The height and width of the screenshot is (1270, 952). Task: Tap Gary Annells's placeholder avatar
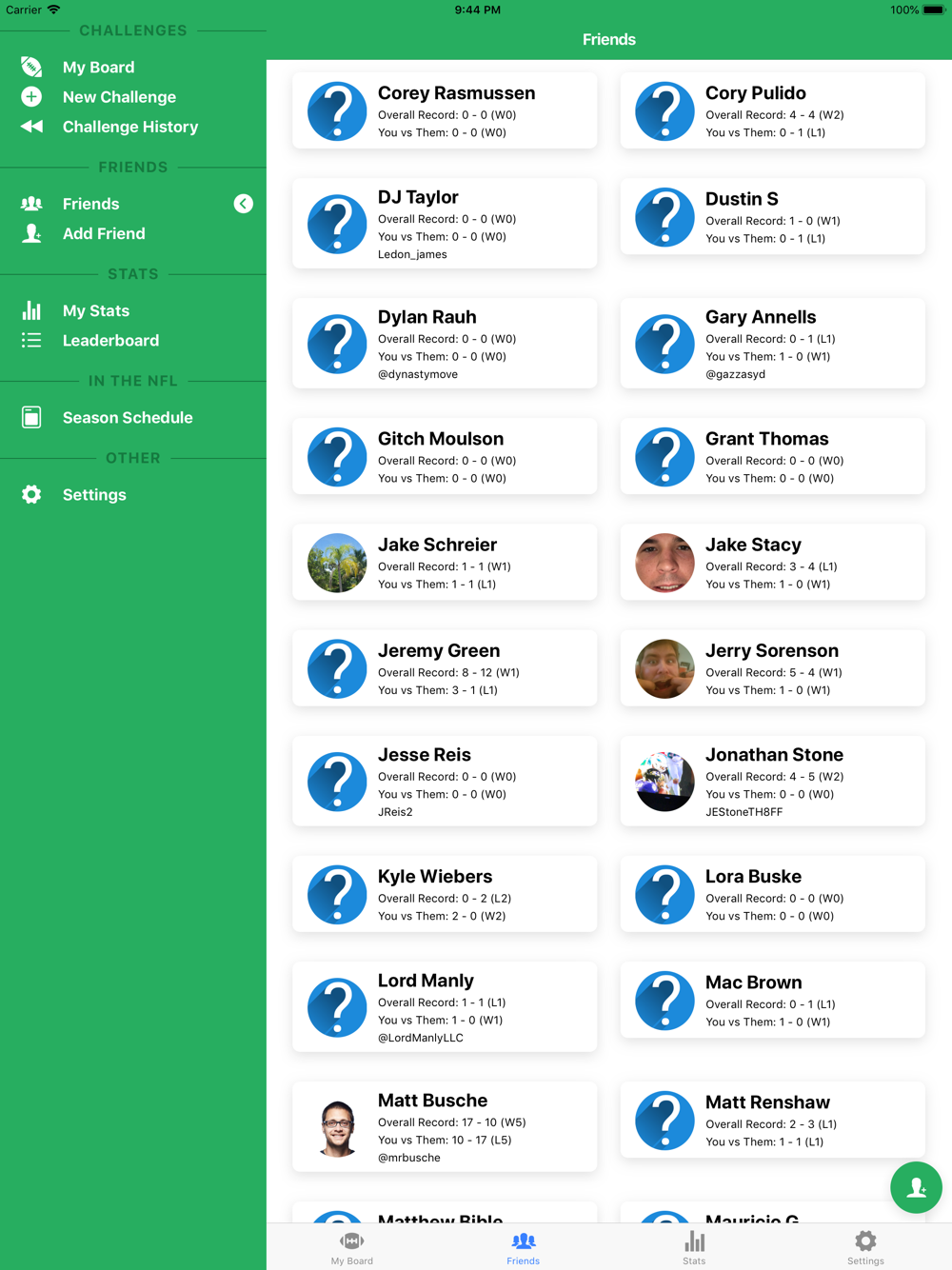(664, 344)
